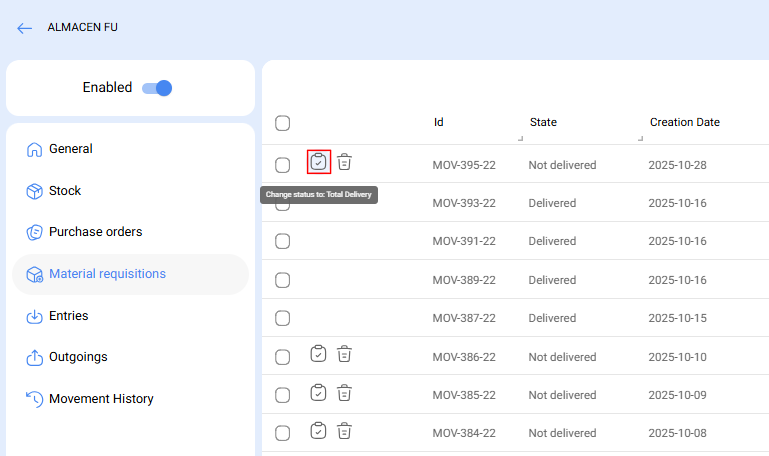Click the back arrow next to ALMACEN FU
The width and height of the screenshot is (769, 456).
tap(25, 28)
